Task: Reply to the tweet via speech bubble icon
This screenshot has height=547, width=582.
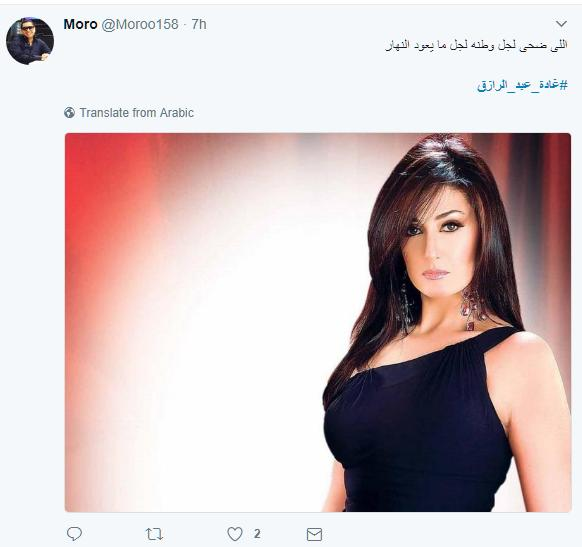Action: tap(74, 534)
